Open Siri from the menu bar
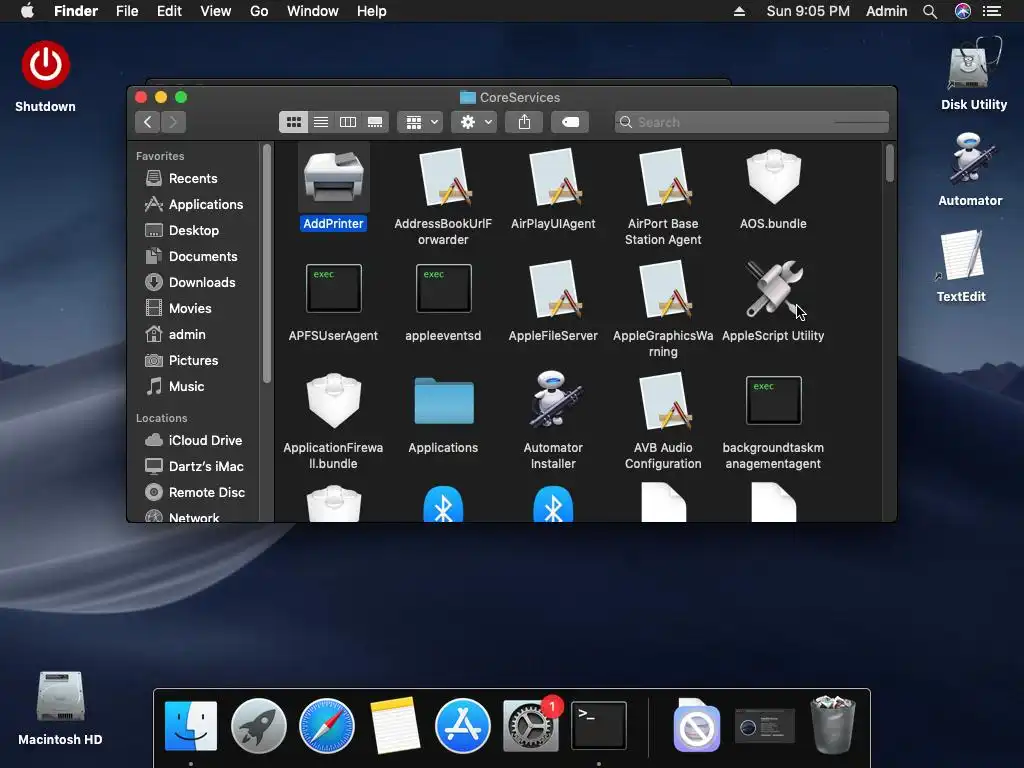This screenshot has width=1024, height=768. tap(963, 11)
